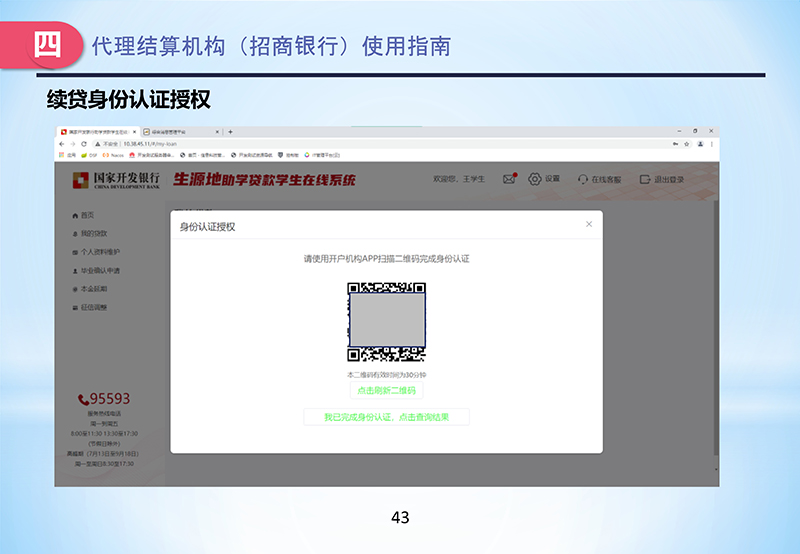Click the 退出登录 logout icon
800x554 pixels.
[645, 179]
